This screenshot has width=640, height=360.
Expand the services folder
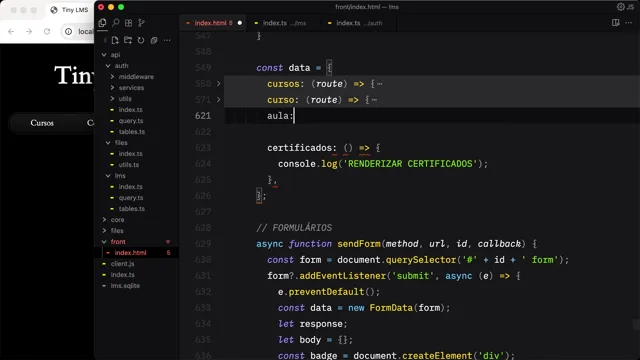click(x=112, y=88)
